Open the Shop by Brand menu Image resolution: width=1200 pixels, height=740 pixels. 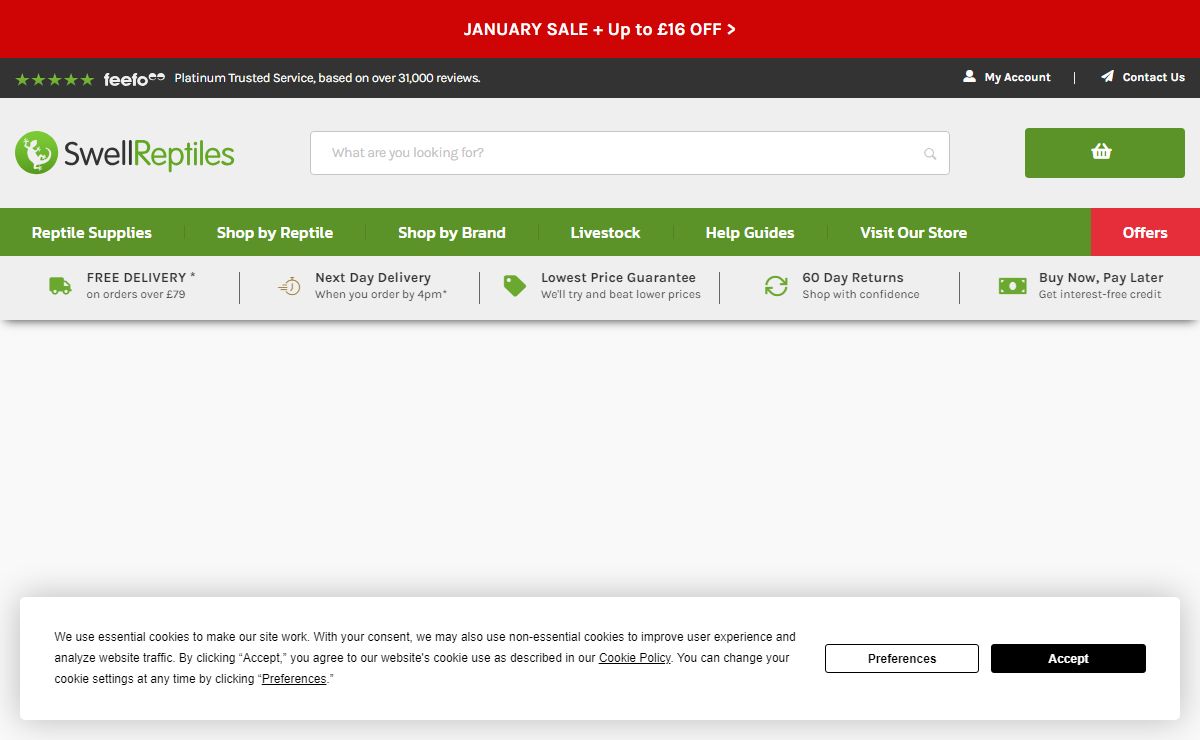[x=452, y=232]
